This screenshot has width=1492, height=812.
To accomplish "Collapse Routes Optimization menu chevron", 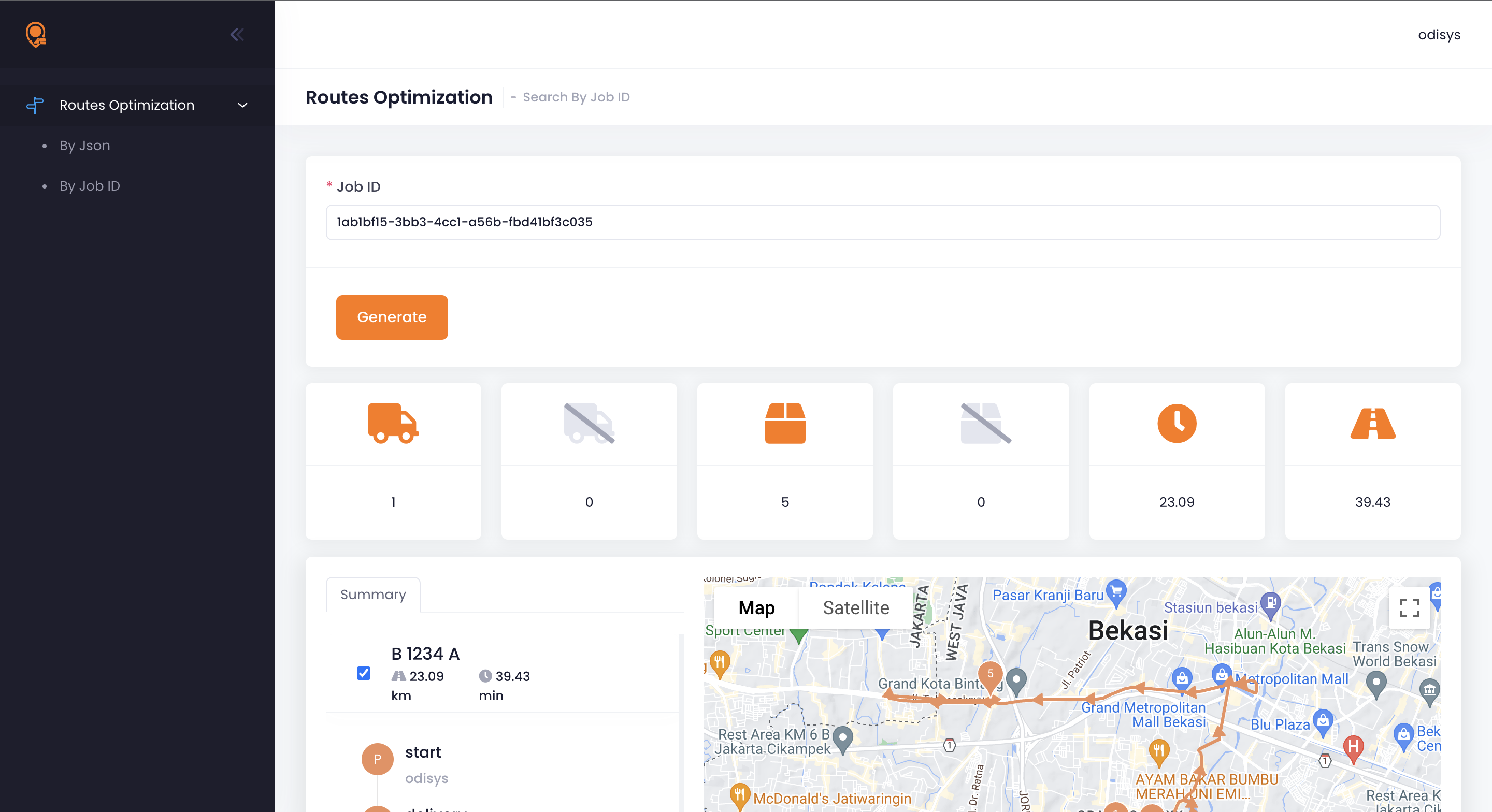I will (242, 106).
